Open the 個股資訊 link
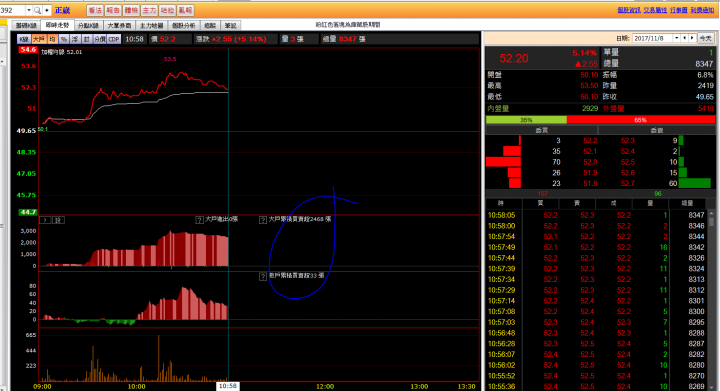Viewport: 720px width, 391px height. (629, 10)
